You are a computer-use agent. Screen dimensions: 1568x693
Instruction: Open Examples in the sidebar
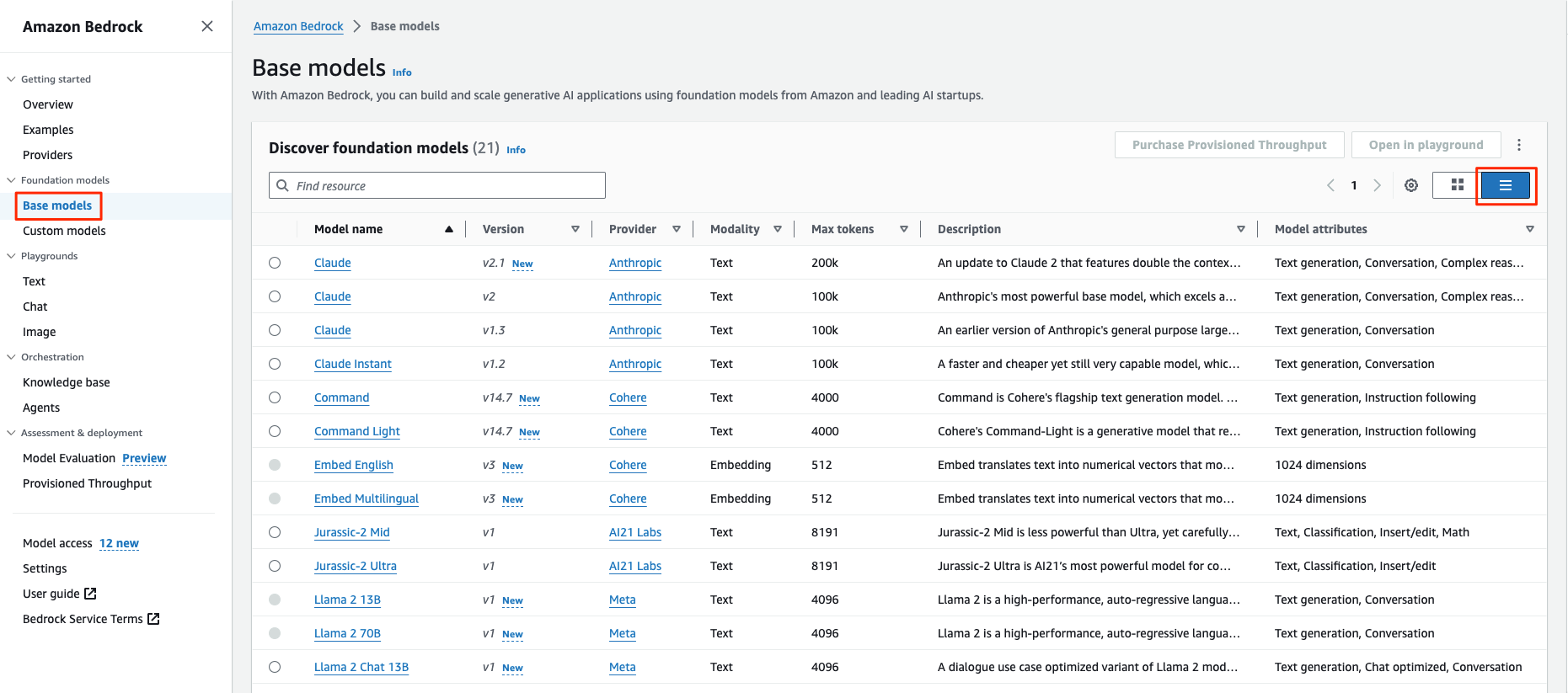[x=48, y=130]
